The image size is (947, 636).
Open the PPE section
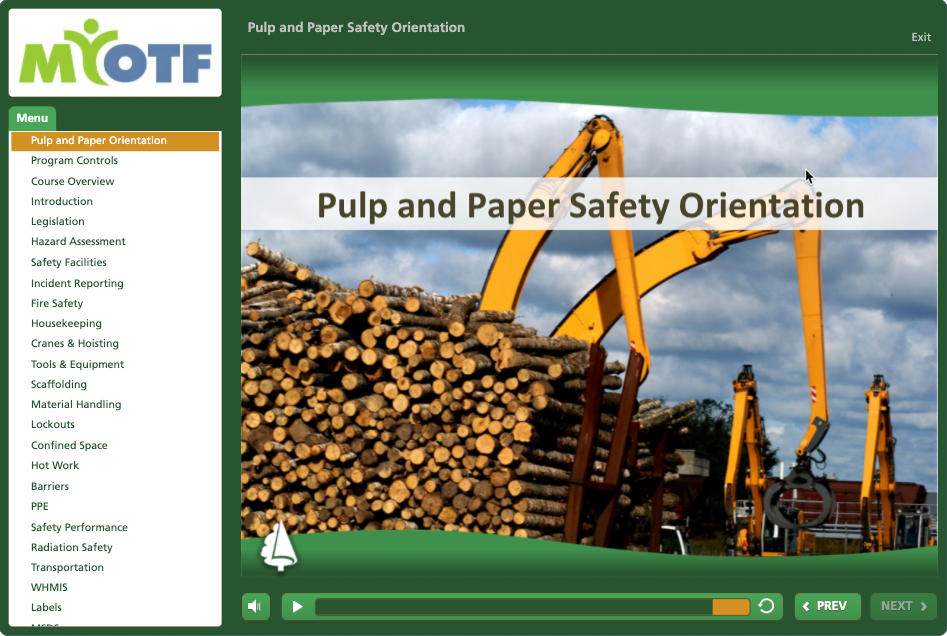click(39, 506)
